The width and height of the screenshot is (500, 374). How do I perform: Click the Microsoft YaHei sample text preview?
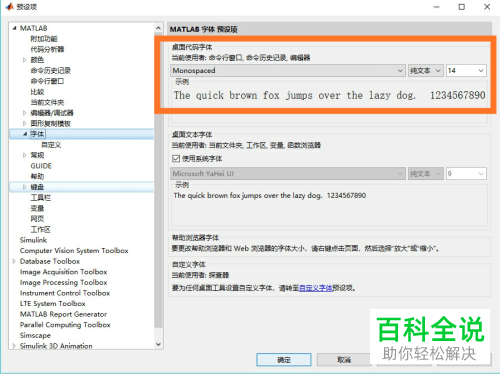pos(269,196)
